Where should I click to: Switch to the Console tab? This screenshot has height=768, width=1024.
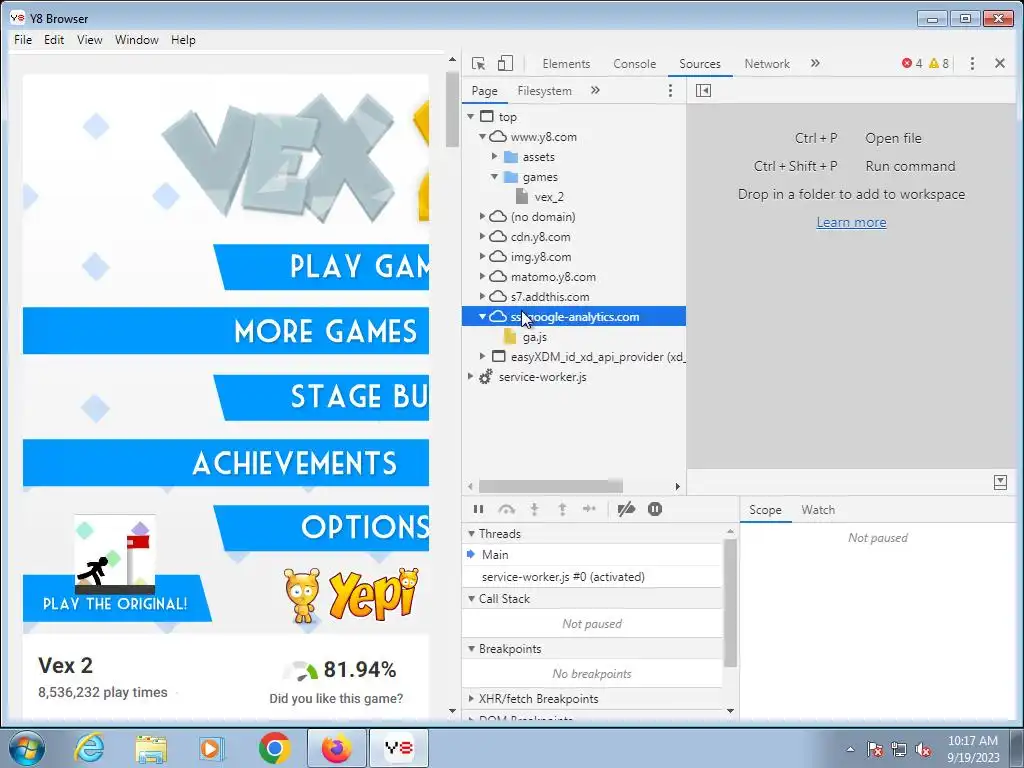click(x=634, y=63)
